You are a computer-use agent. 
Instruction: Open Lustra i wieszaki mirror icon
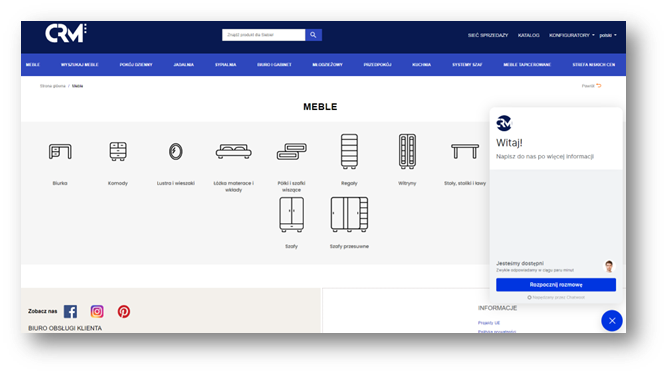176,151
